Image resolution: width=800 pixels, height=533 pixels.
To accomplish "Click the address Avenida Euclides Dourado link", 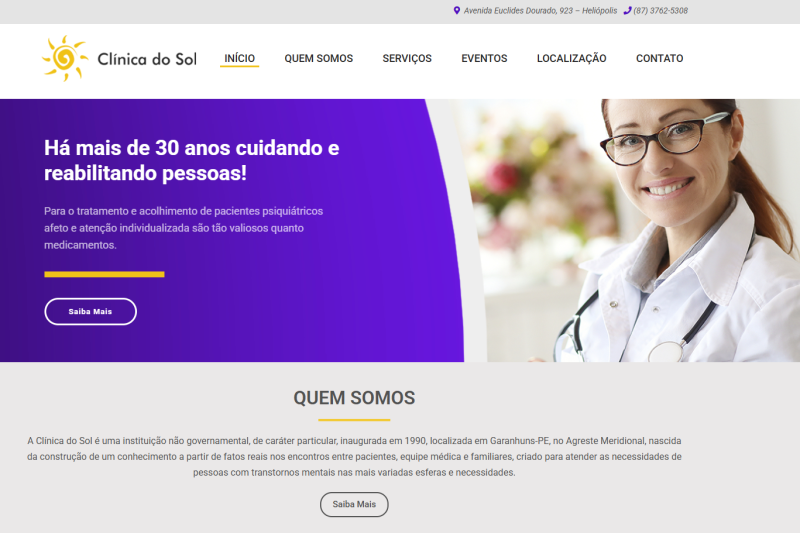I will 540,11.
